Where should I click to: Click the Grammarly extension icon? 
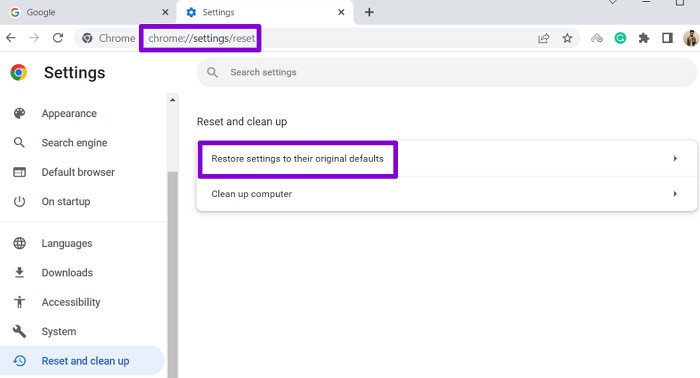pos(620,38)
